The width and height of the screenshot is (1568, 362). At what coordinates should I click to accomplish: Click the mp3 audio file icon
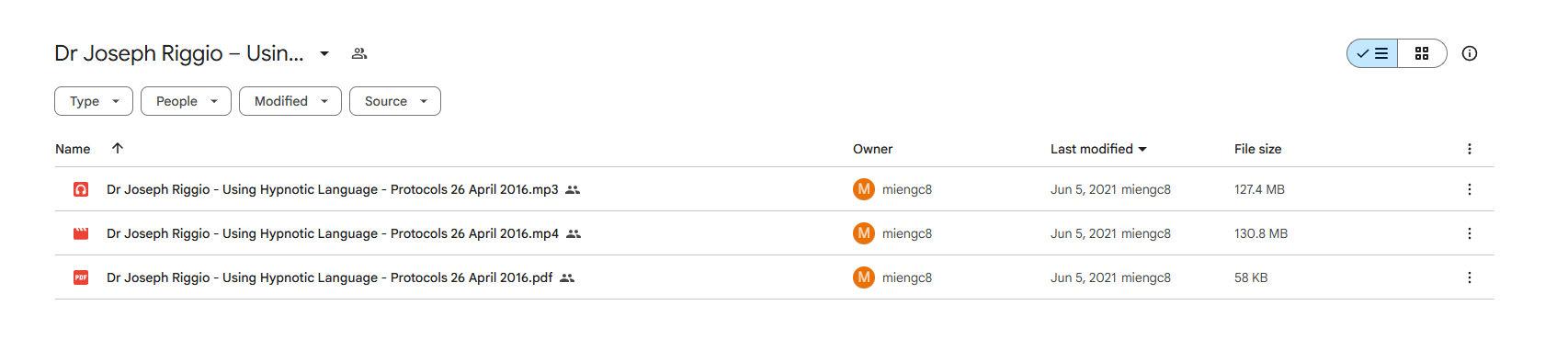pyautogui.click(x=81, y=189)
